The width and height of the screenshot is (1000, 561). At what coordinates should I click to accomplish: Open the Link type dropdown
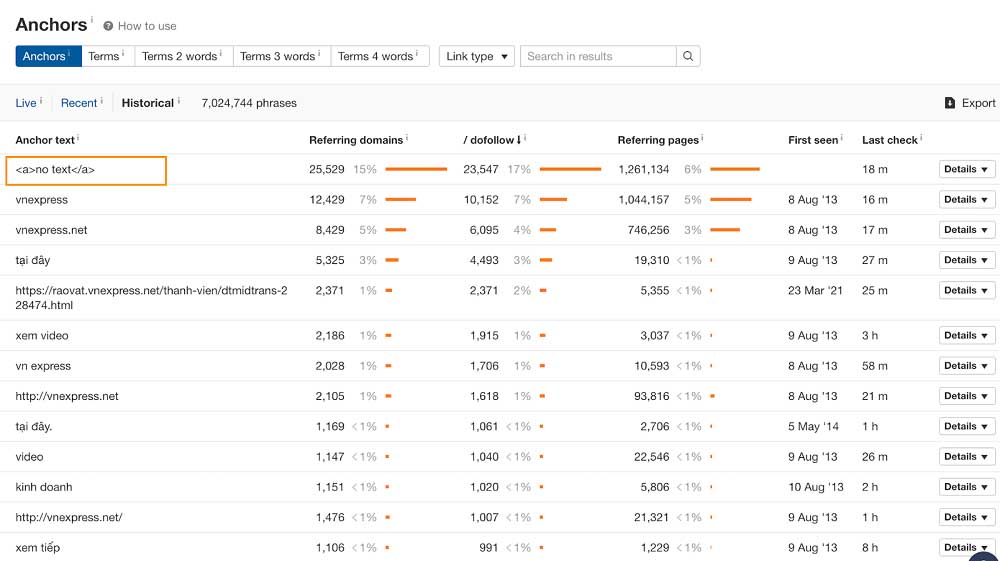476,57
